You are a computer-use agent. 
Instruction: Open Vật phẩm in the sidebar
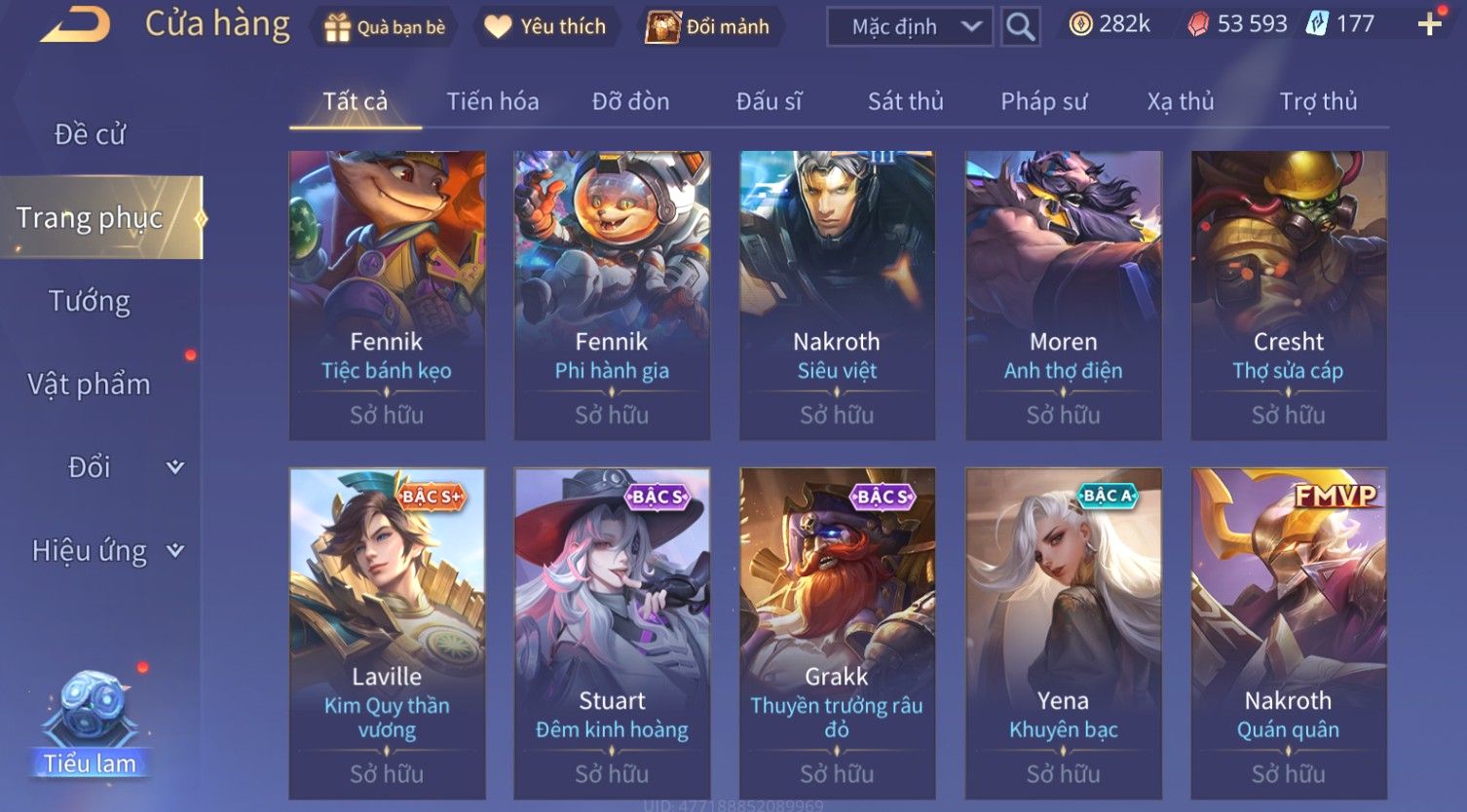pyautogui.click(x=90, y=385)
